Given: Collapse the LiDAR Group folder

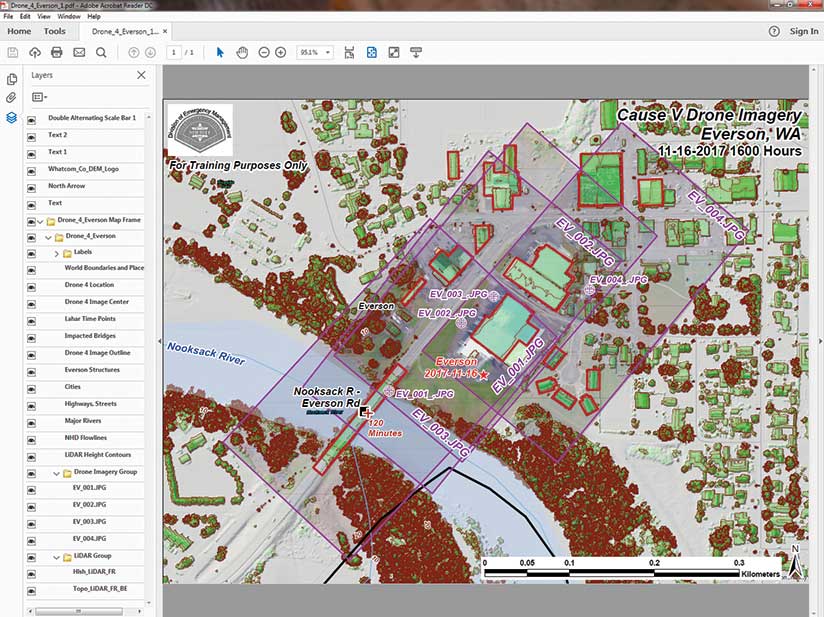Looking at the screenshot, I should (57, 557).
